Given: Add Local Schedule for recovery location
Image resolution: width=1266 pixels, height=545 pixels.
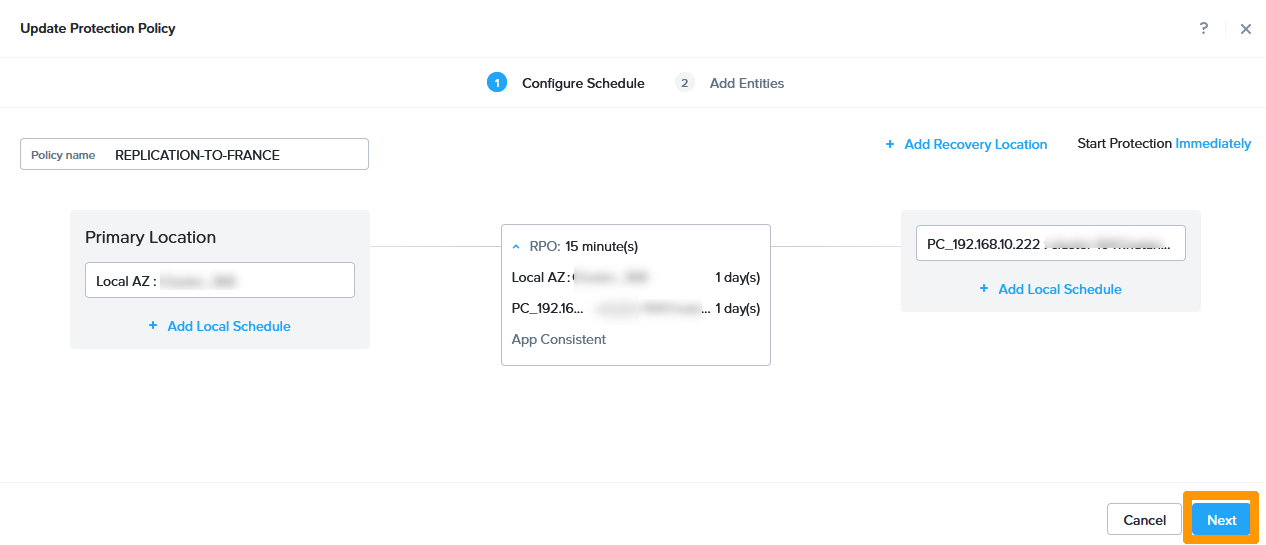Looking at the screenshot, I should pos(1060,289).
